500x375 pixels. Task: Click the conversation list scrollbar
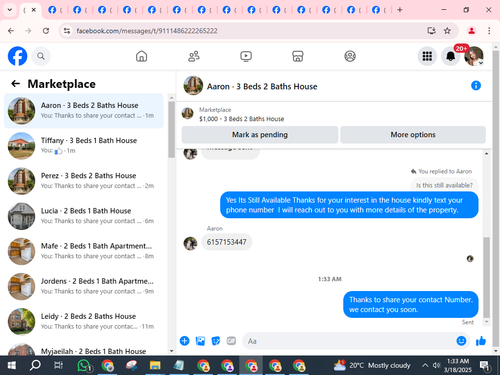tap(172, 130)
